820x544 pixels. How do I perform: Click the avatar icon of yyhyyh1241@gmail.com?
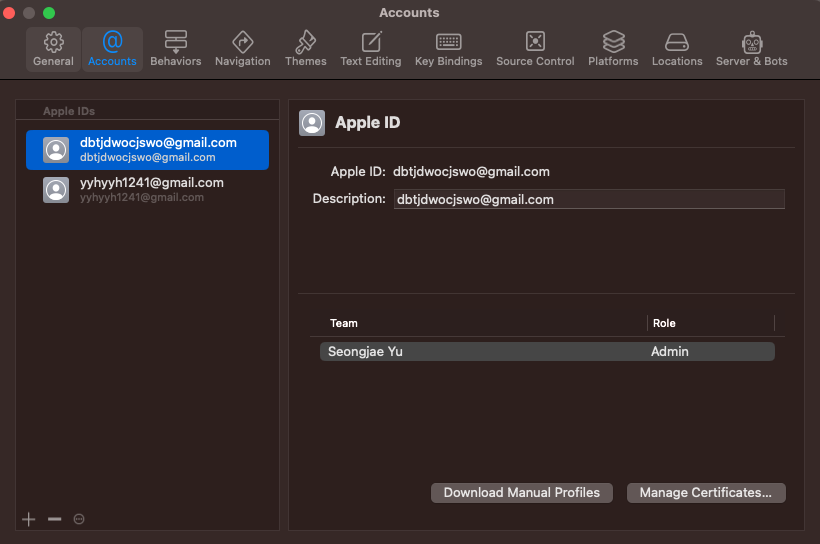coord(56,190)
